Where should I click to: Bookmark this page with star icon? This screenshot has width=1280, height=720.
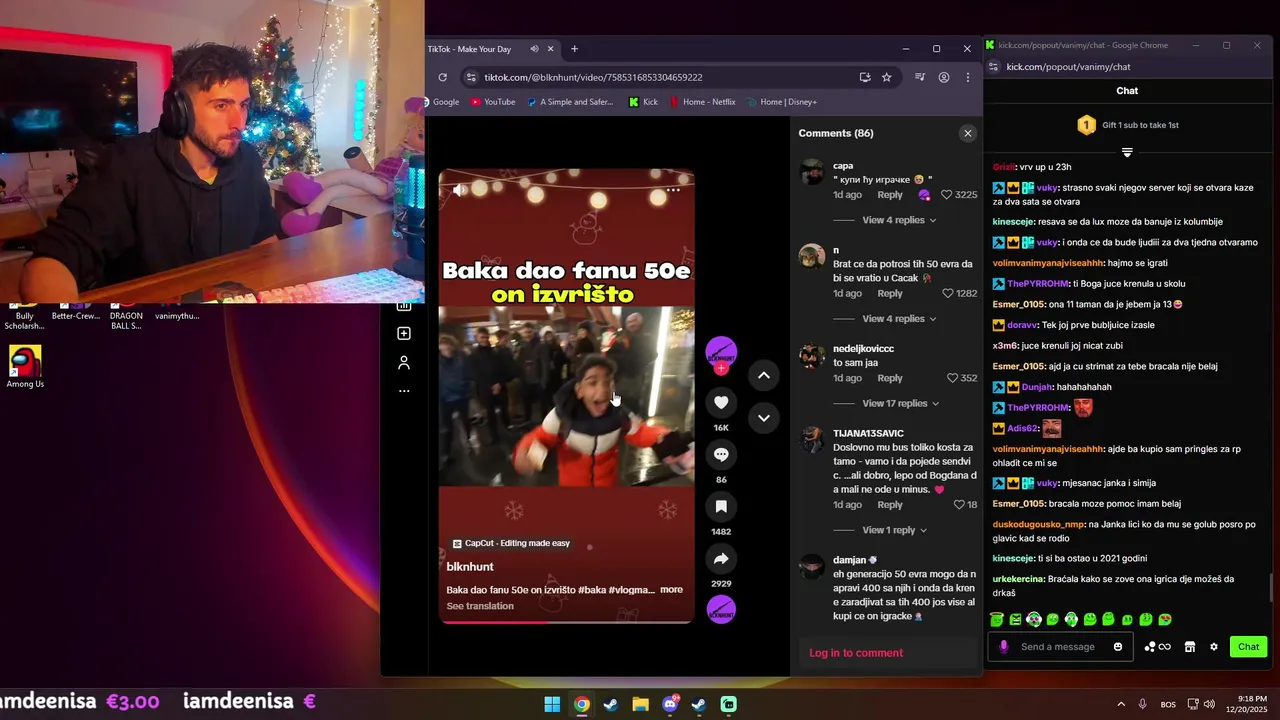886,77
